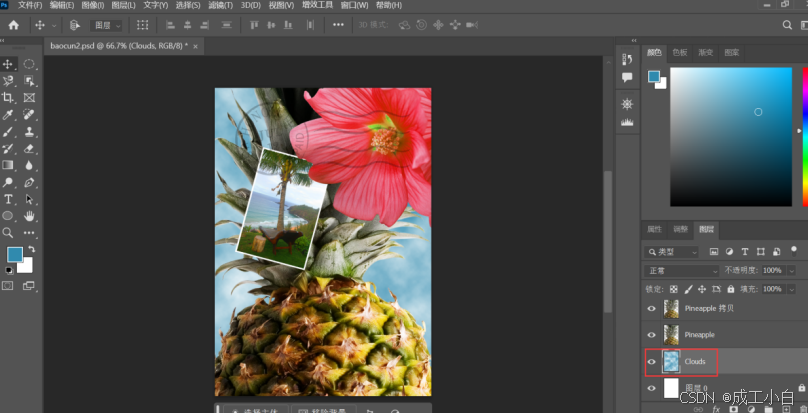808x414 pixels.
Task: Select the Dodge tool
Action: click(x=8, y=182)
